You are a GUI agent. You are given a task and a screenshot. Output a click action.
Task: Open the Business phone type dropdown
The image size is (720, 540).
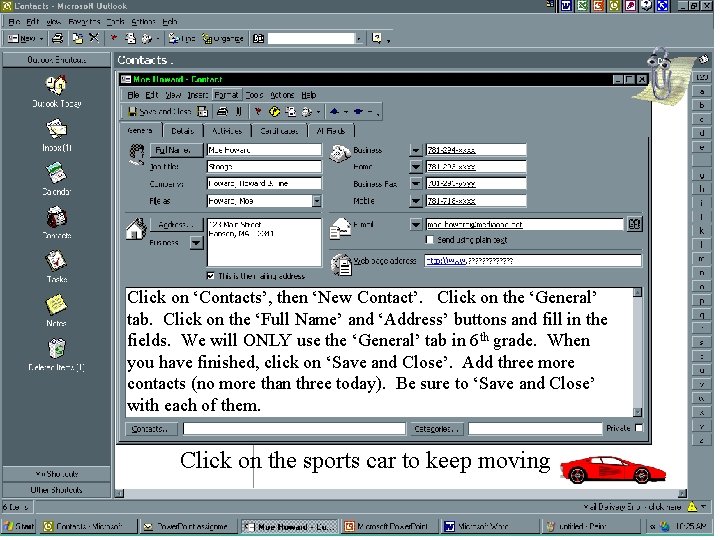[416, 151]
